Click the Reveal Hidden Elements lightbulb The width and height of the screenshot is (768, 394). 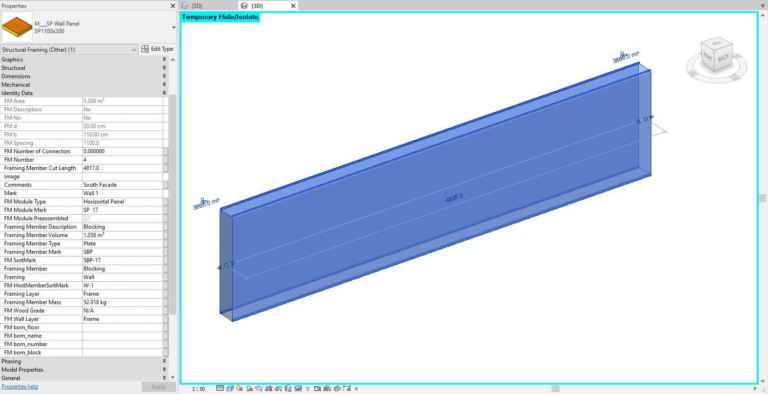(x=308, y=389)
